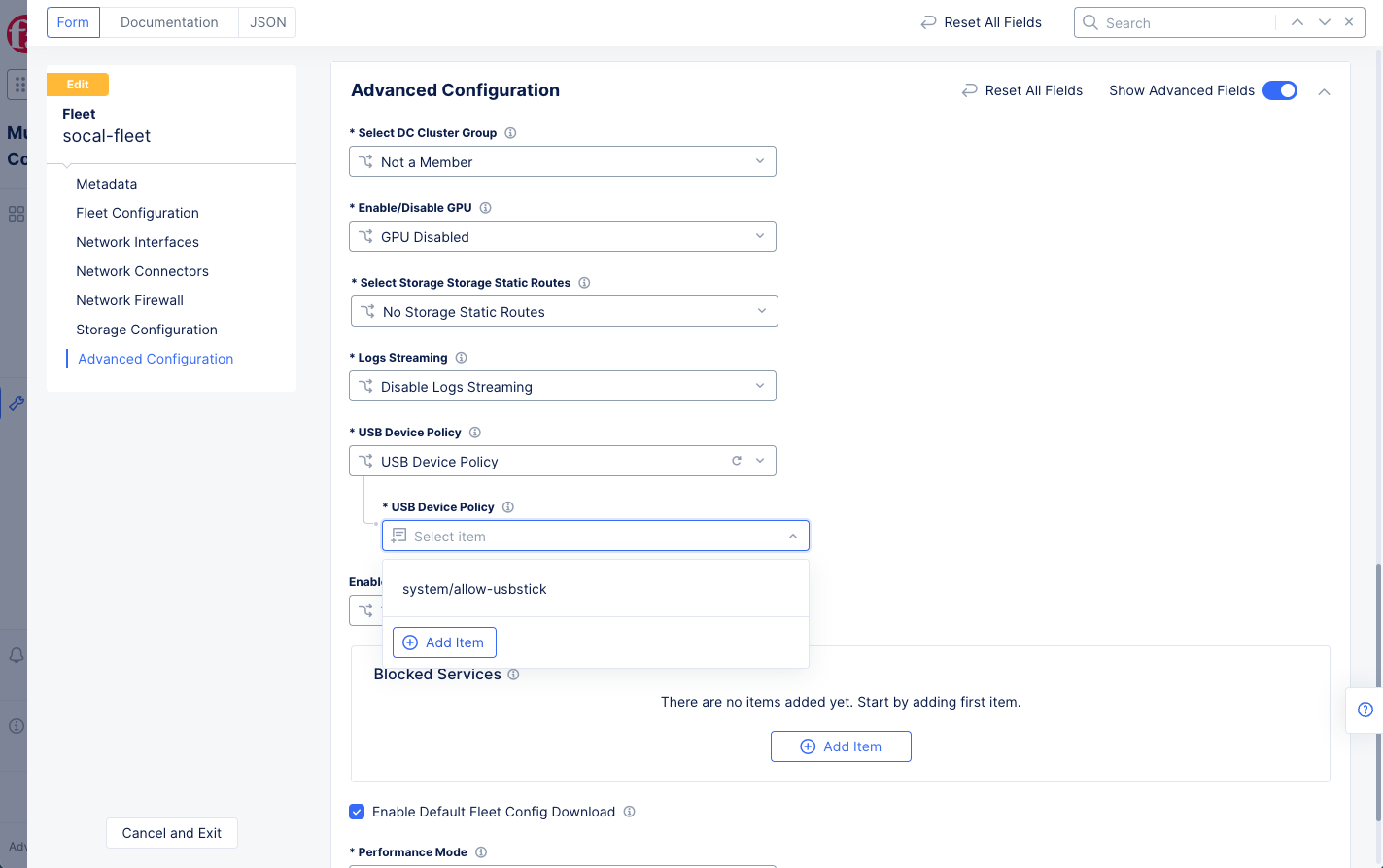Collapse the Select item dropdown

pos(793,537)
